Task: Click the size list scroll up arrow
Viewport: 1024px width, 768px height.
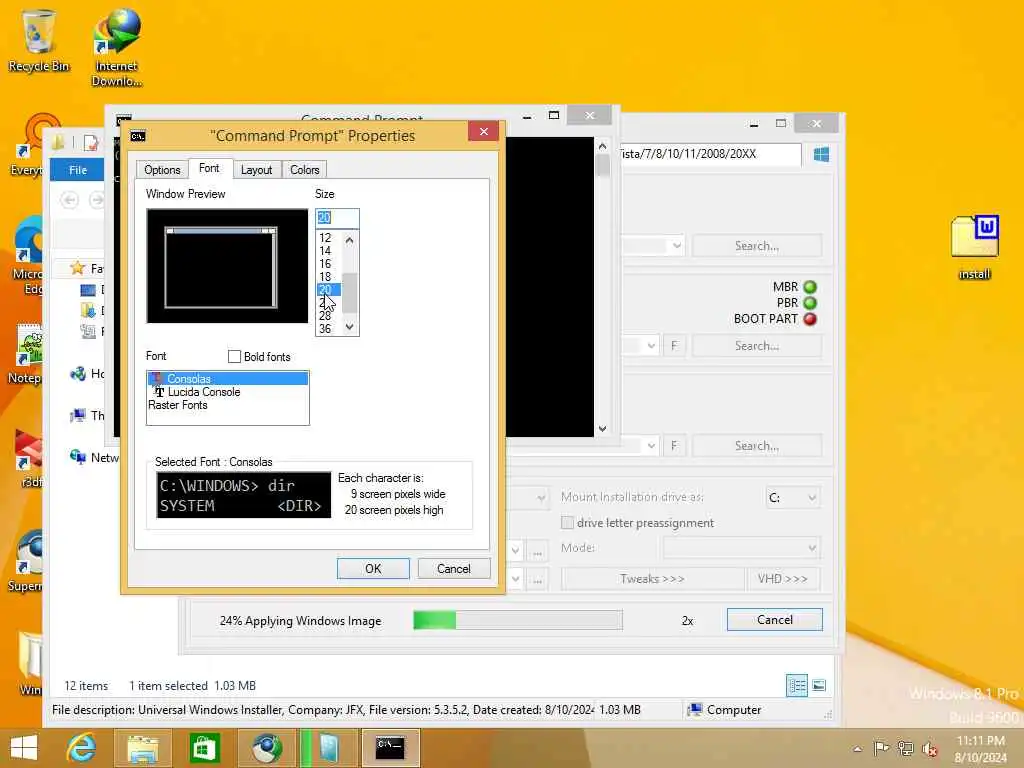Action: pos(349,240)
